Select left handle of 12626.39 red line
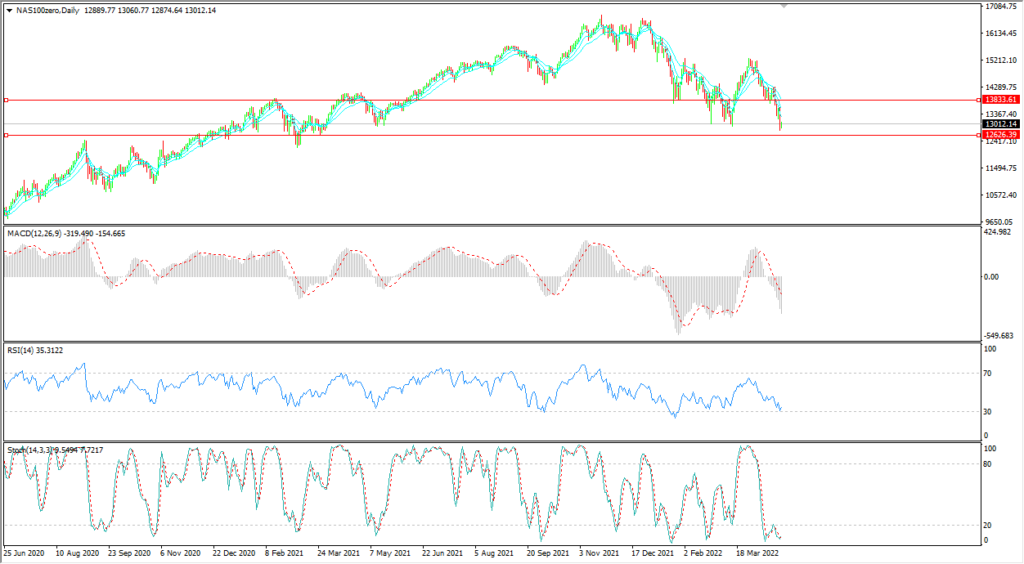This screenshot has height=564, width=1024. 6,135
